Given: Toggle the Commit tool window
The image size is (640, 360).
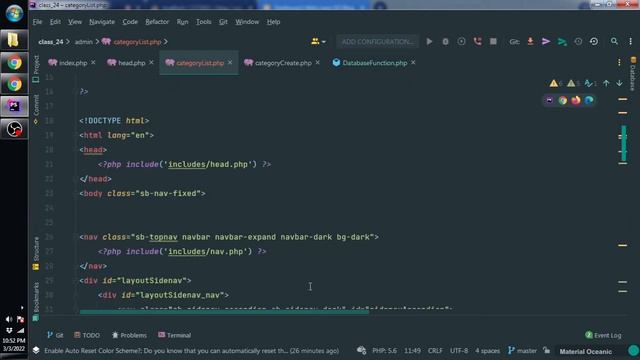Looking at the screenshot, I should coord(36,109).
